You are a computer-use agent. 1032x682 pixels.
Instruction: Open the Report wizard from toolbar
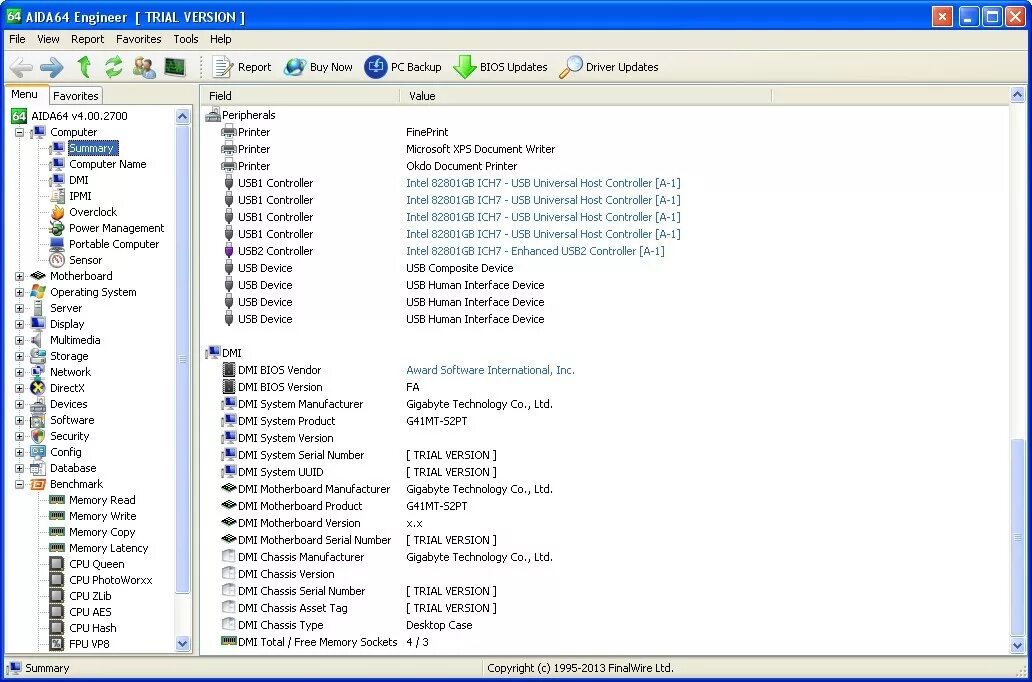coord(241,66)
